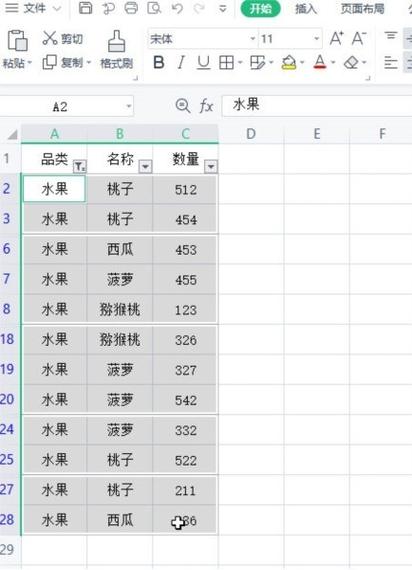Open print preview icon

[154, 8]
